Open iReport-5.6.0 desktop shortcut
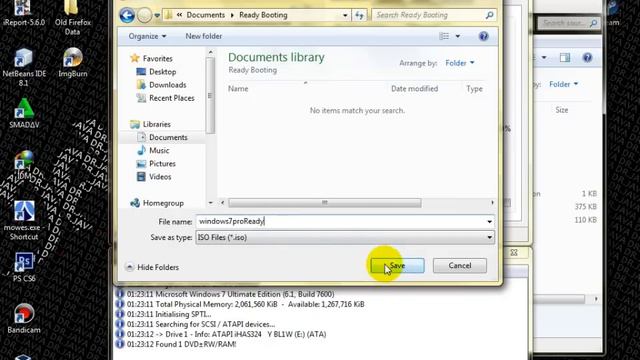This screenshot has width=640, height=360. click(x=24, y=13)
